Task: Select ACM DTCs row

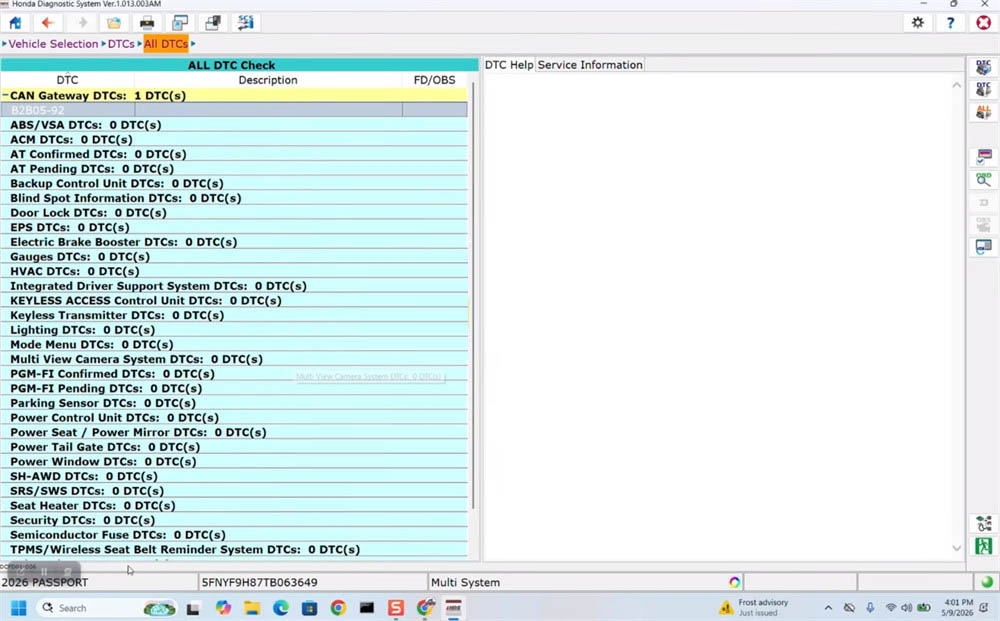Action: pyautogui.click(x=234, y=139)
